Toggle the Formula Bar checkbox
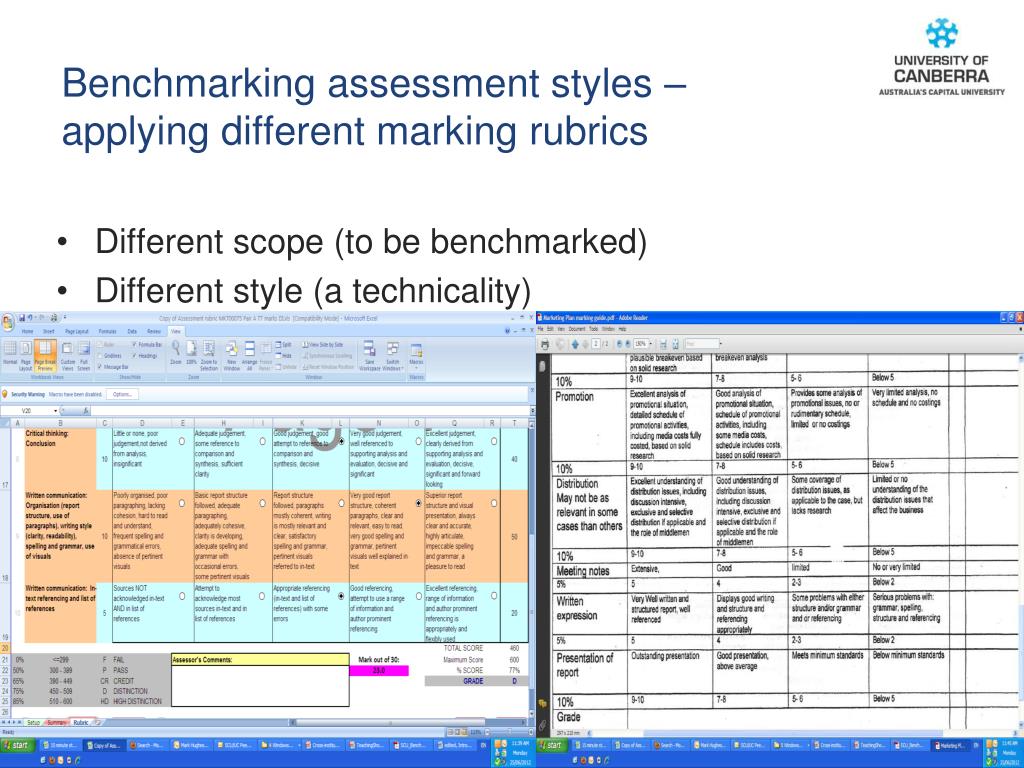 tap(147, 344)
